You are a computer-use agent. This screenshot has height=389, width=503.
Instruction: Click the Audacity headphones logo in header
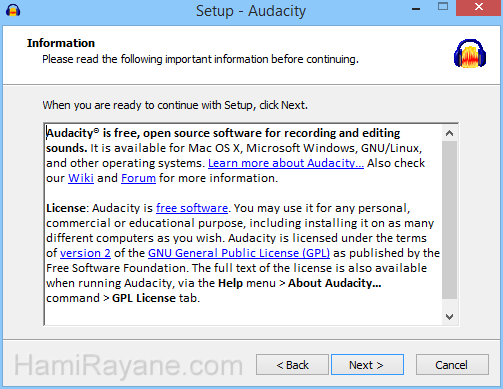470,54
